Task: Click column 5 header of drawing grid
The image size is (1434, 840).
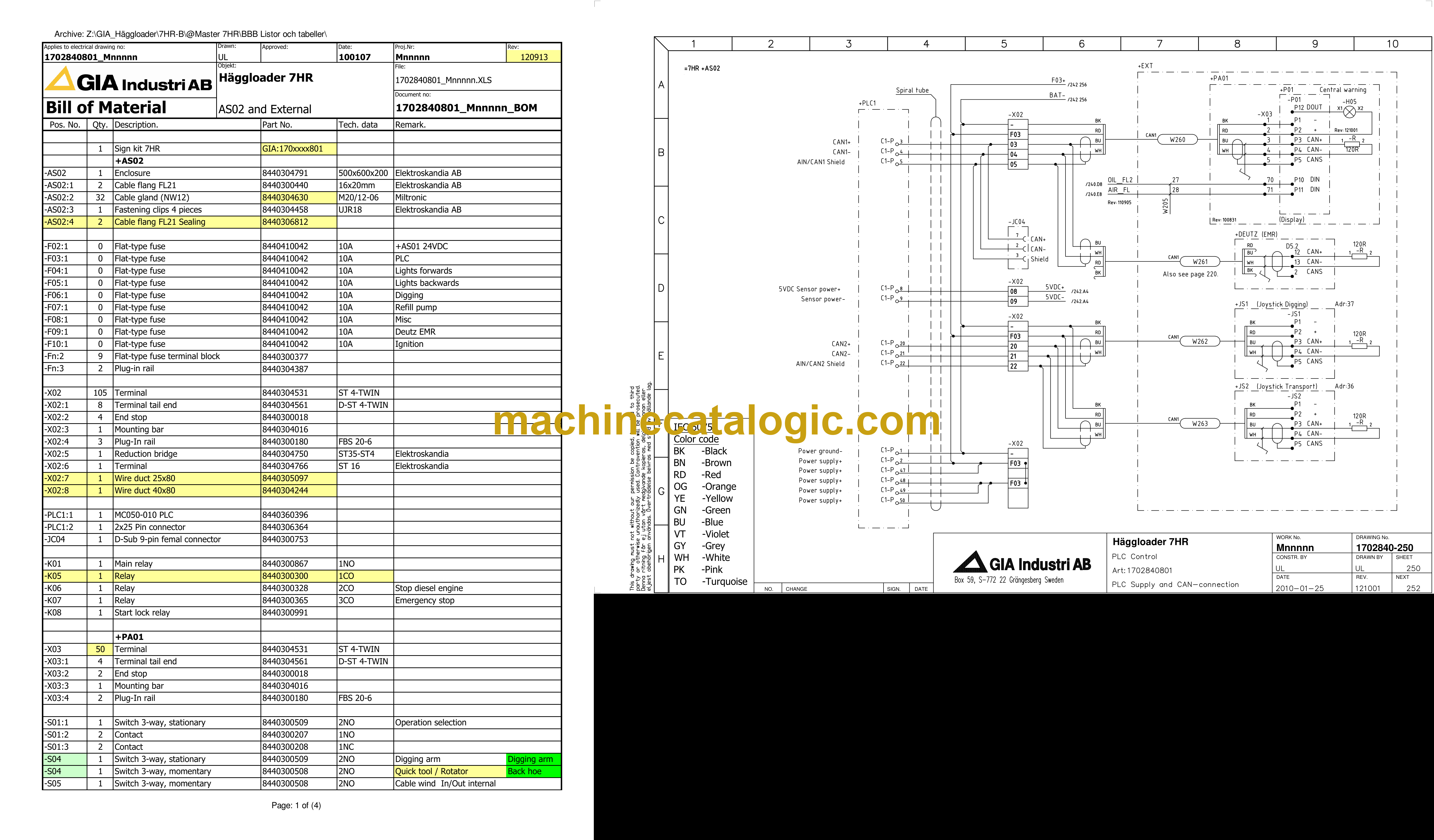Action: click(1004, 44)
